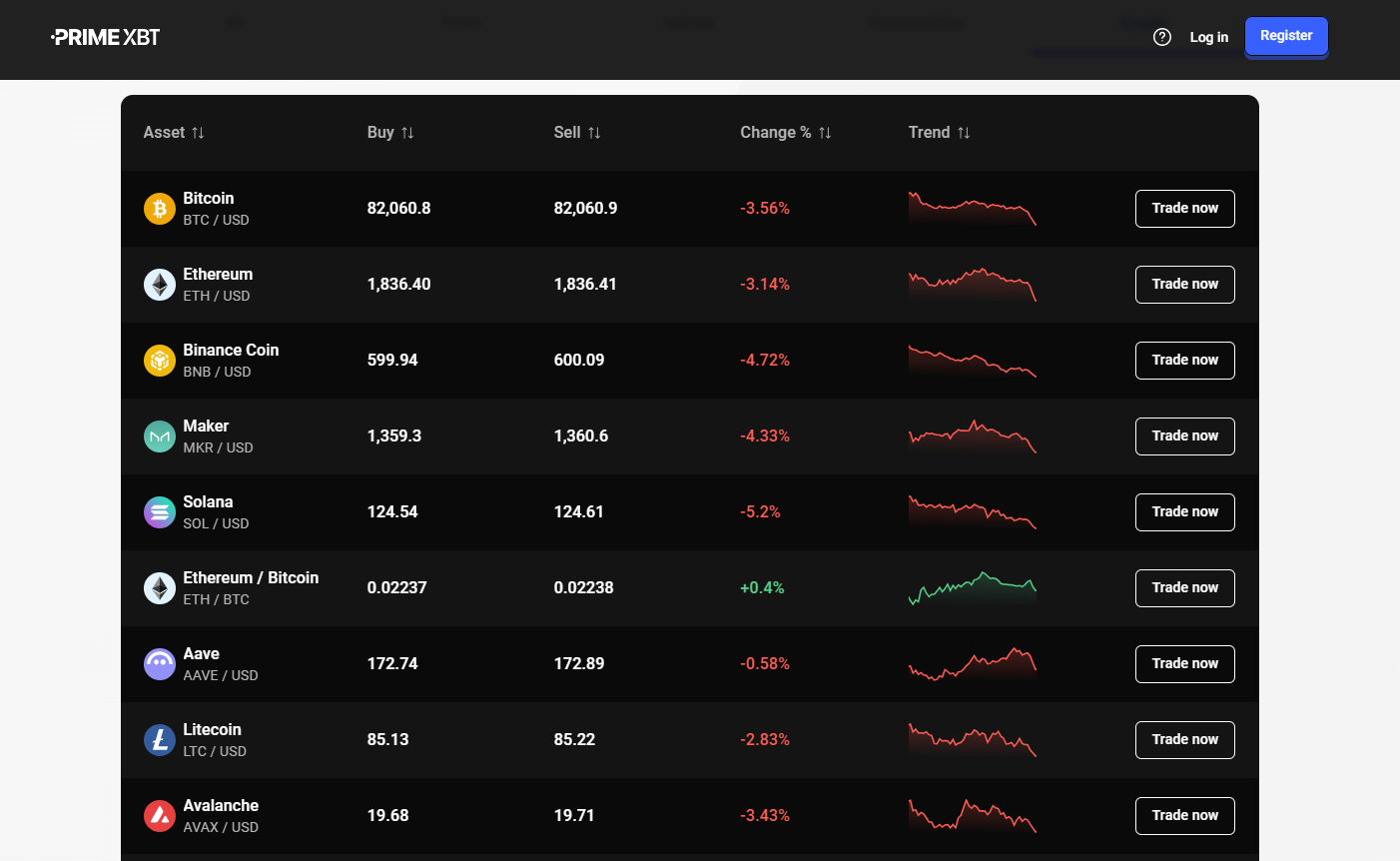Open the help question mark icon

(1161, 36)
